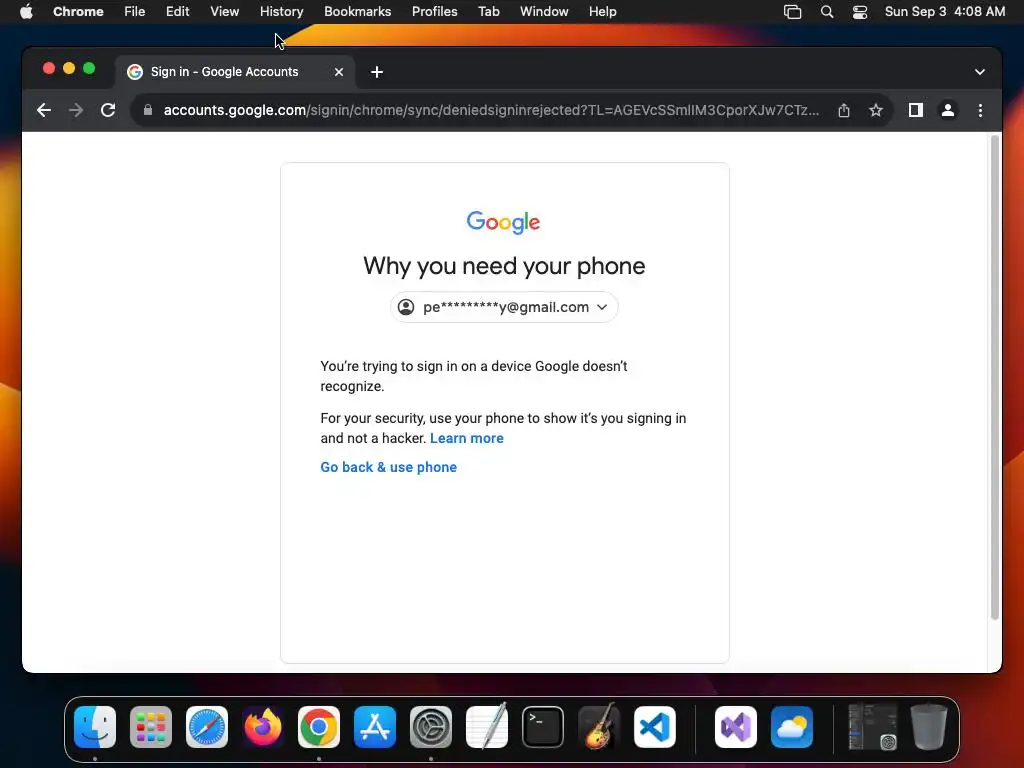Viewport: 1024px width, 768px height.
Task: Reload the current page
Action: [x=108, y=110]
